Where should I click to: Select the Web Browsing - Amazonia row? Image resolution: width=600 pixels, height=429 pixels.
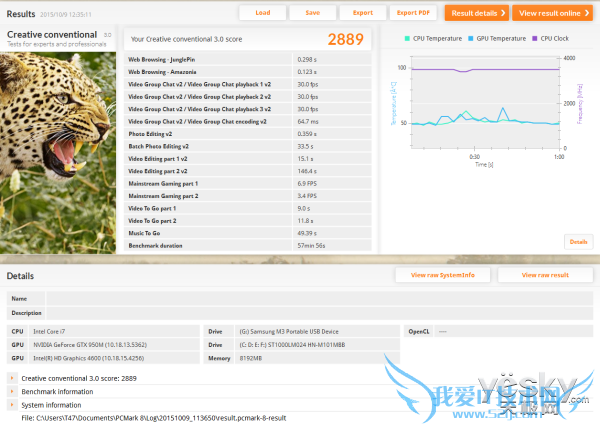[x=248, y=72]
